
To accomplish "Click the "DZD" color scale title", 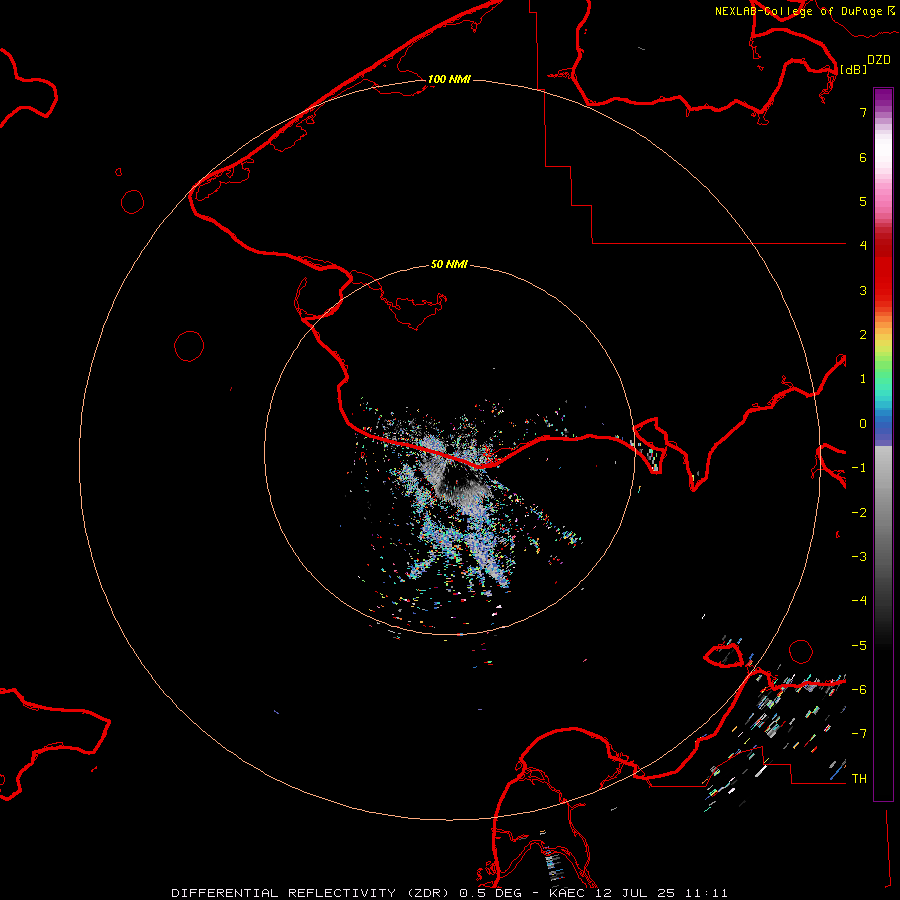I will point(879,60).
